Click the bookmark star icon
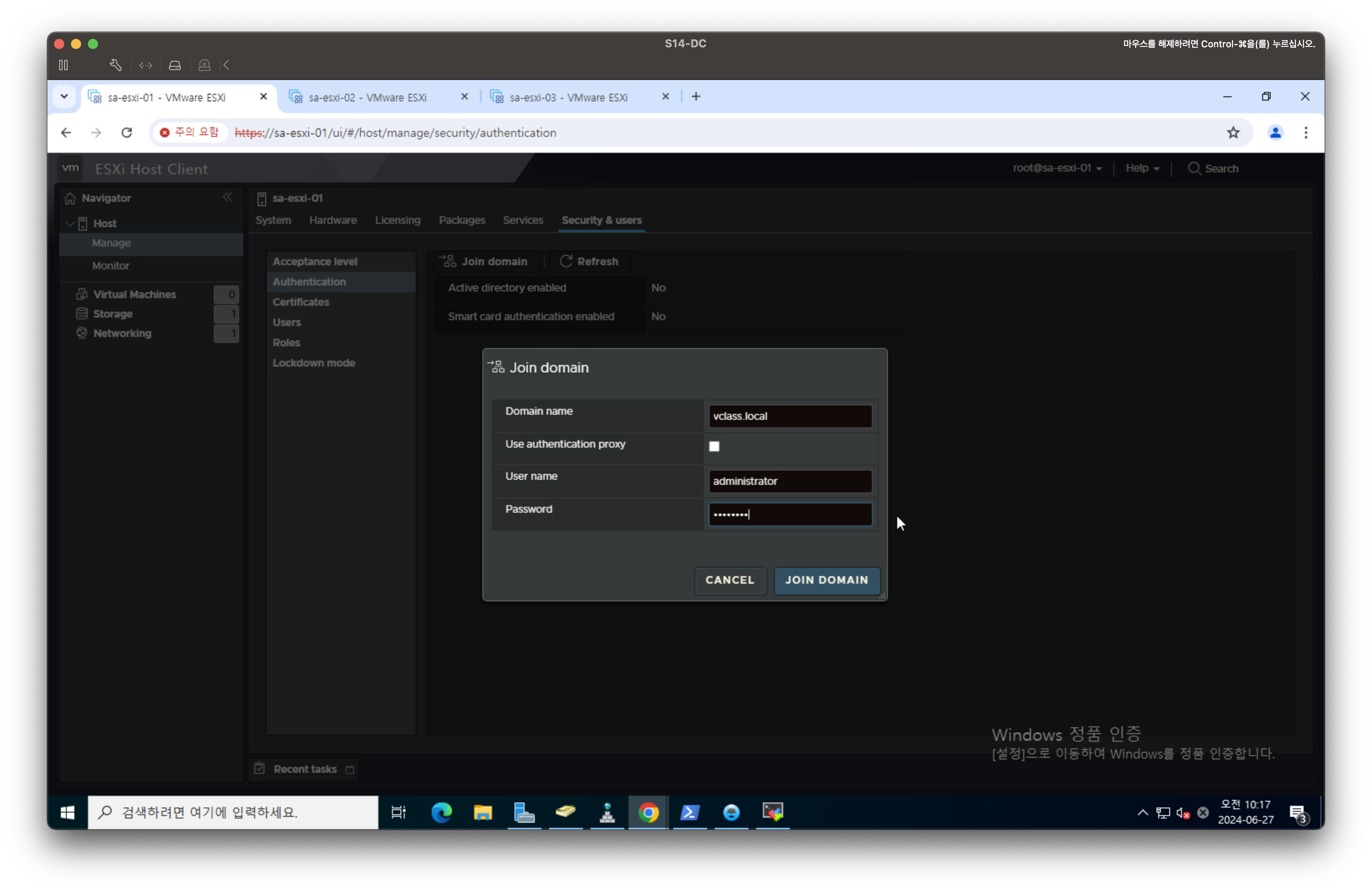Viewport: 1372px width, 892px height. (1233, 133)
